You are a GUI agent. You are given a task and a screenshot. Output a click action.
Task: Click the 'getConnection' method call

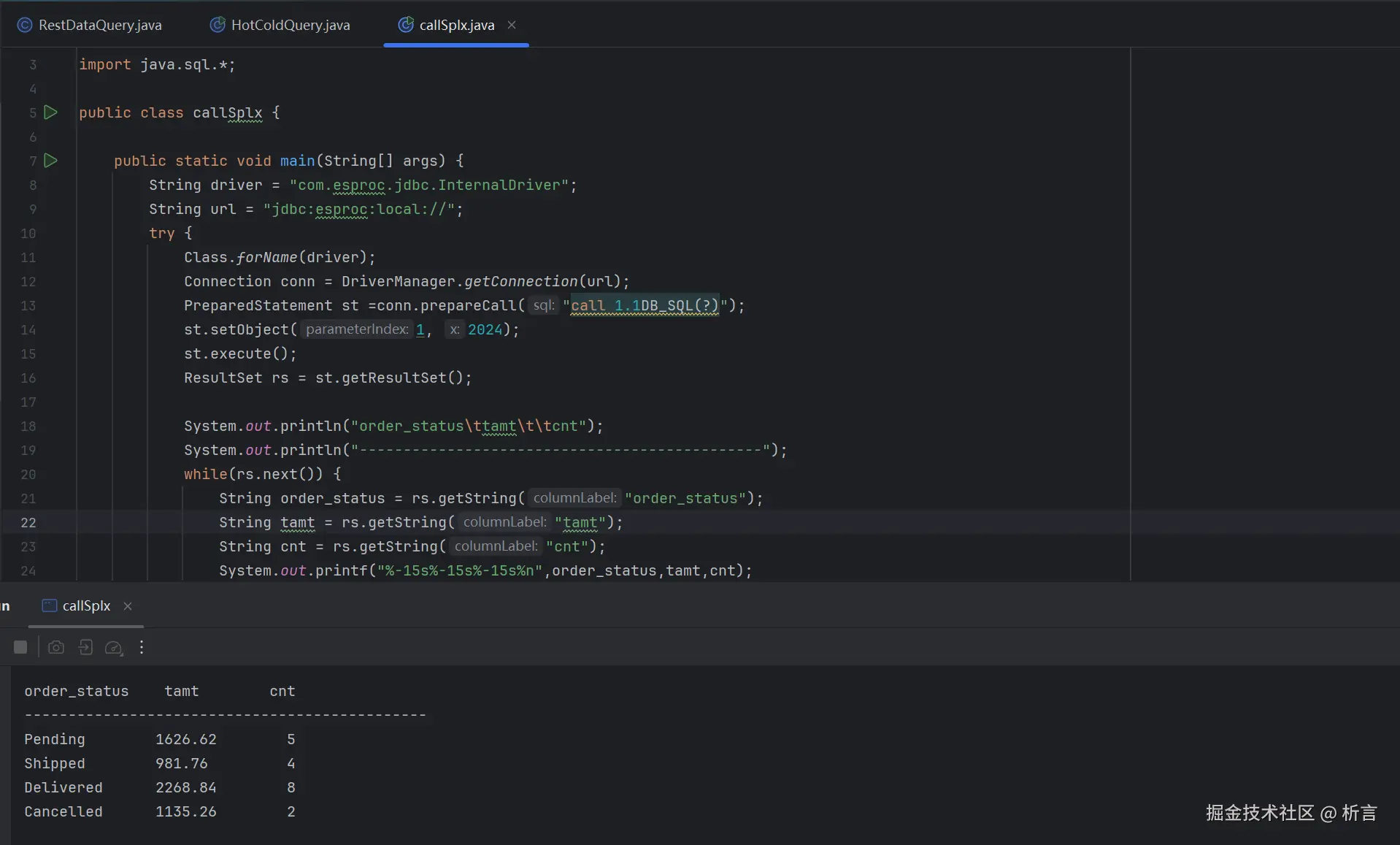[x=521, y=281]
